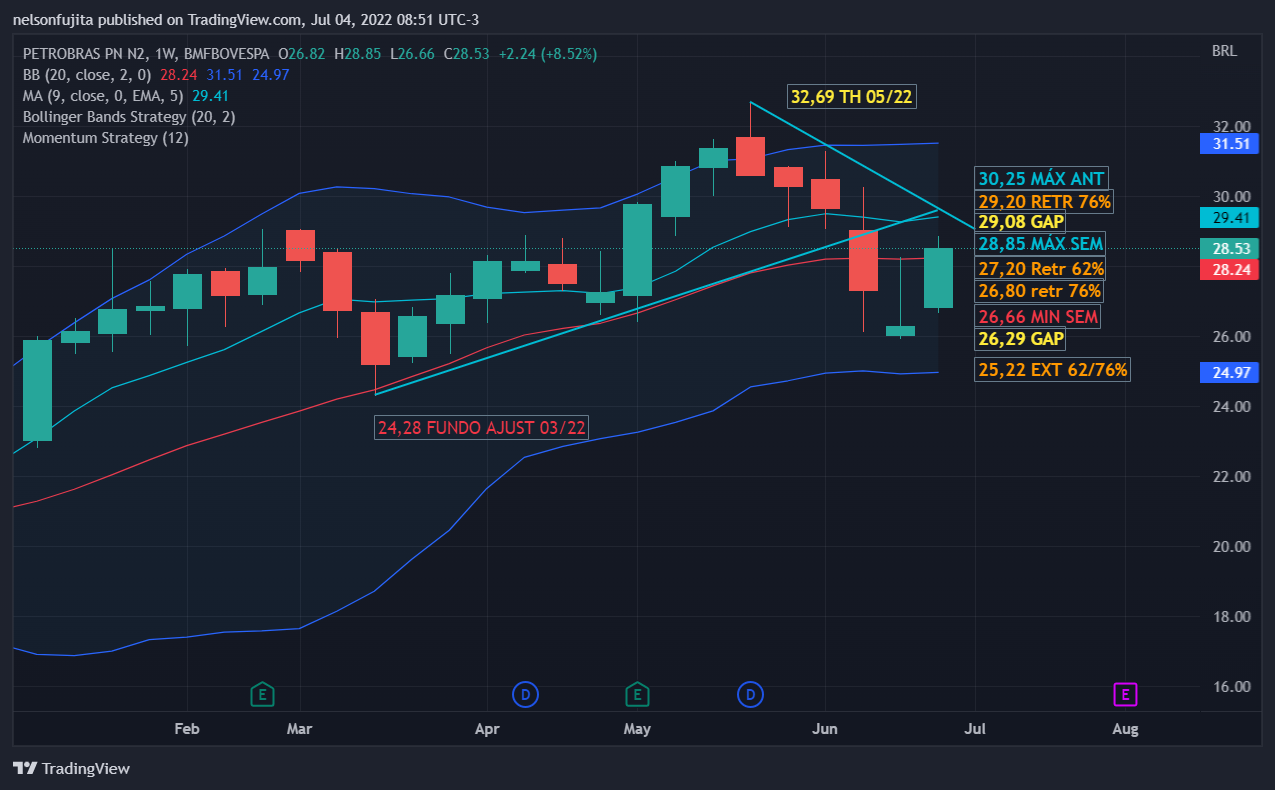Viewport: 1275px width, 790px height.
Task: Select the 32,69 TH 05/22 label
Action: tap(852, 97)
